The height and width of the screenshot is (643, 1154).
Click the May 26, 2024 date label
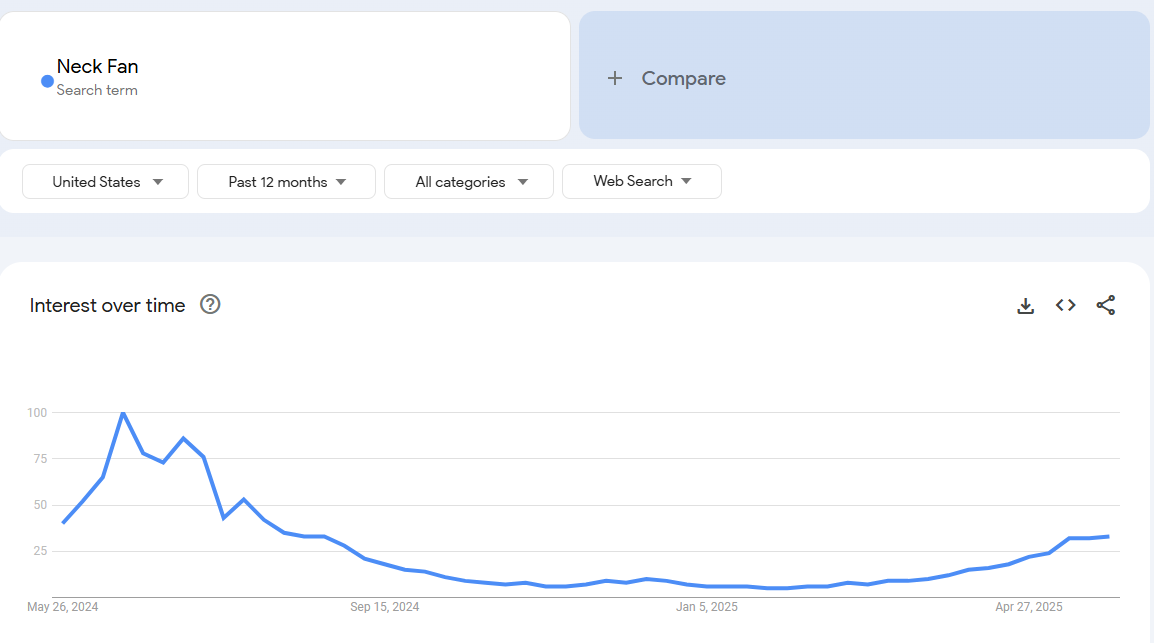62,607
